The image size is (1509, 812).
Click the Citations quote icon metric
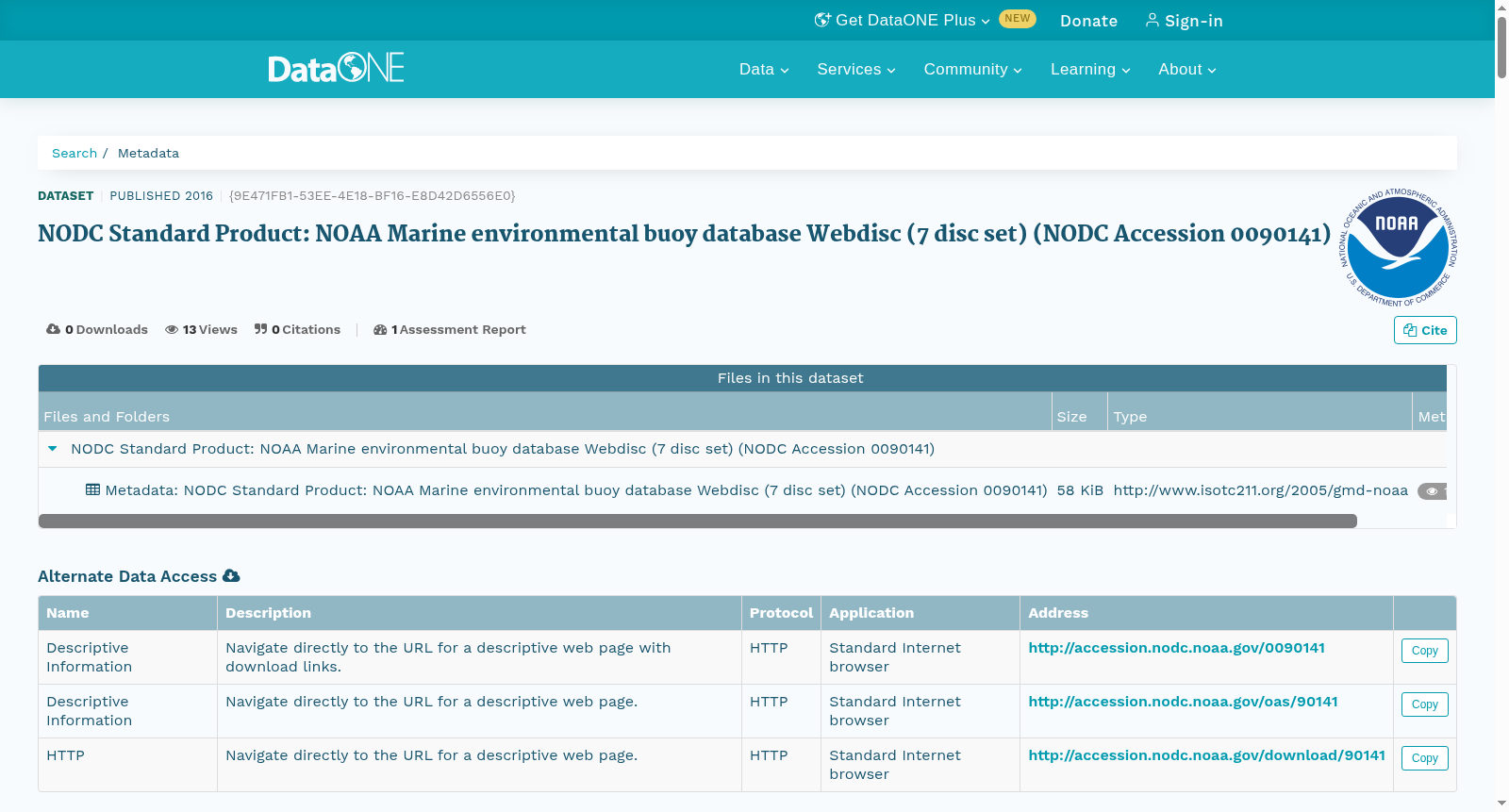tap(261, 329)
